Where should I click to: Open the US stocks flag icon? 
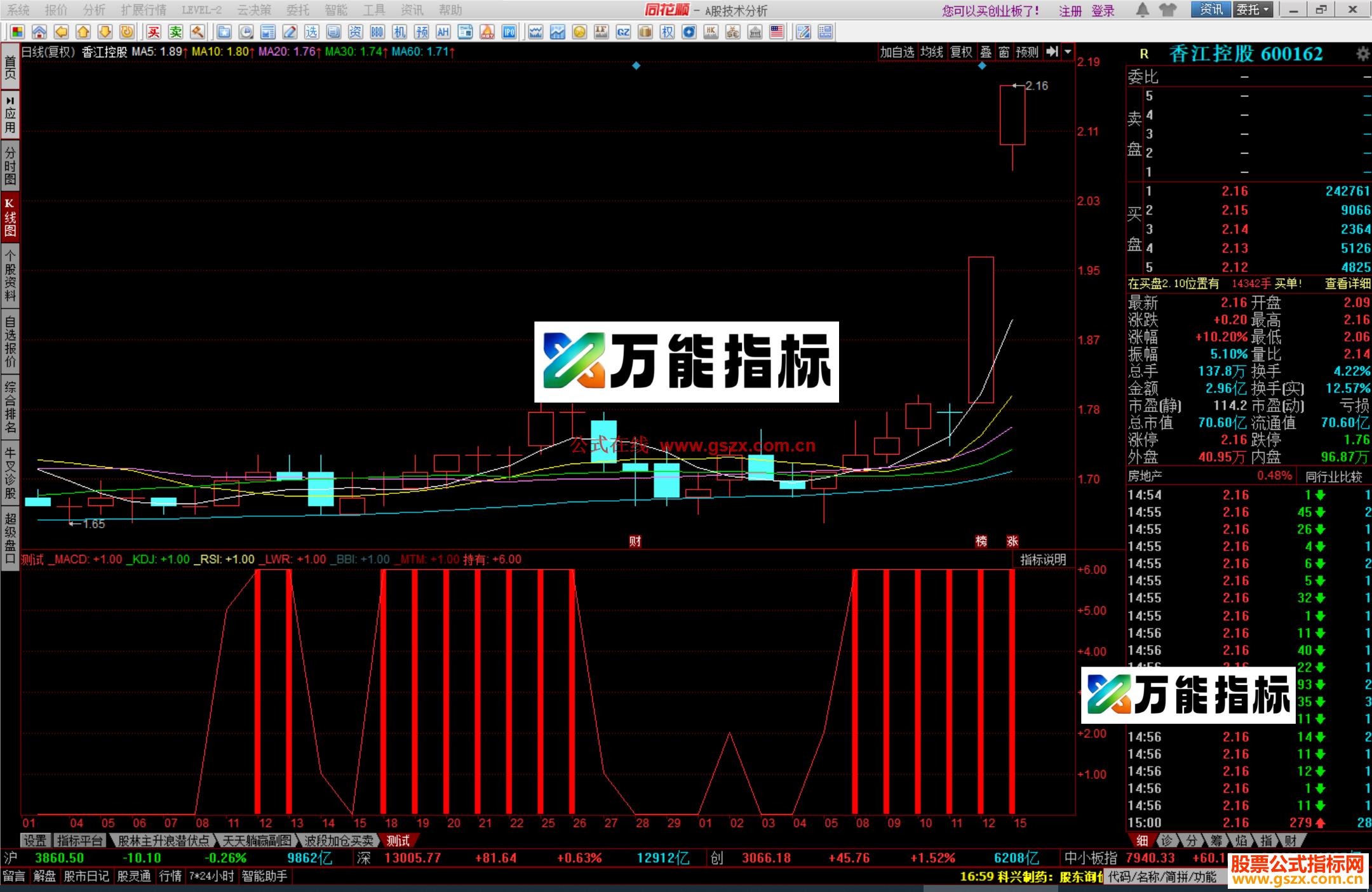coord(776,30)
